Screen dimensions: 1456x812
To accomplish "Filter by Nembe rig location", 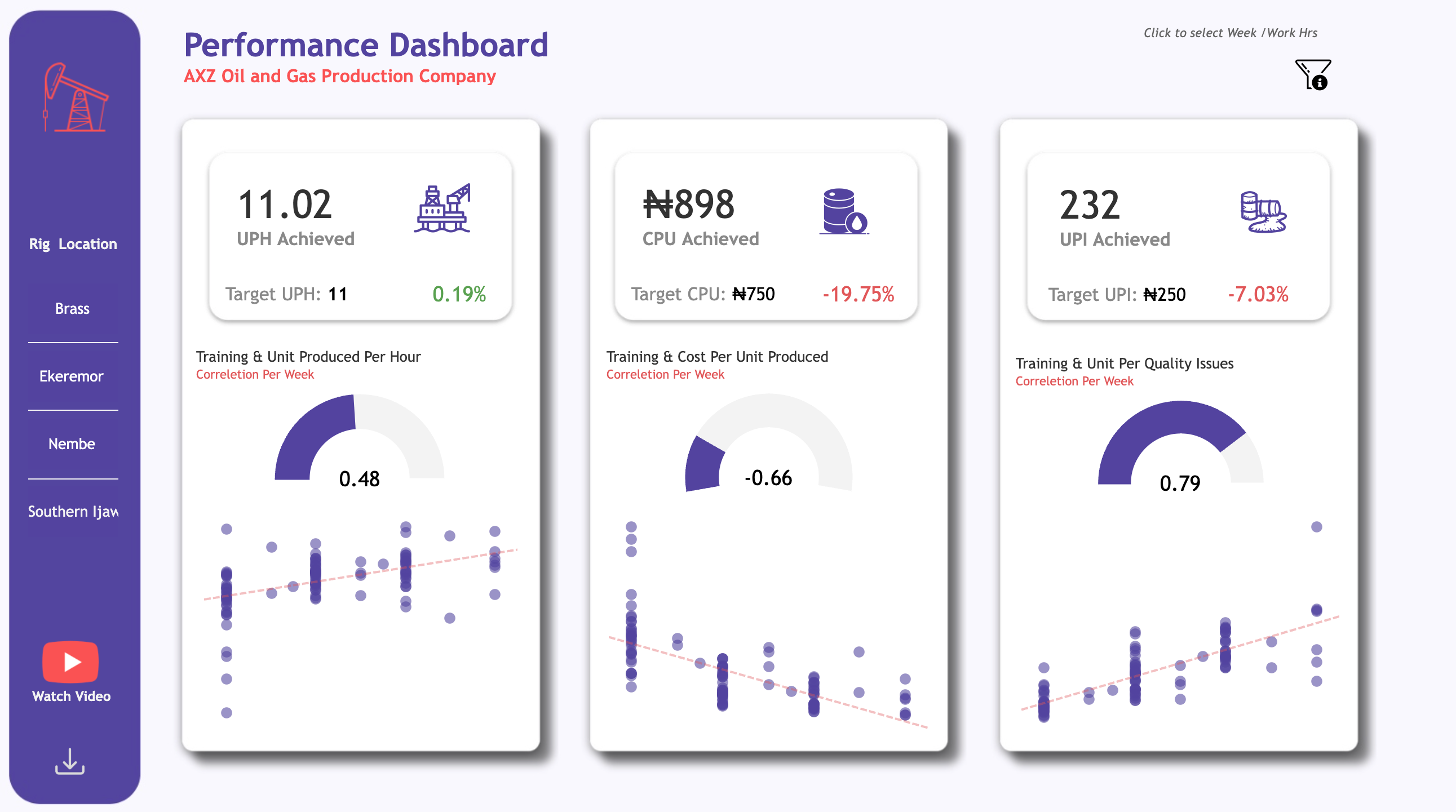I will coord(72,444).
